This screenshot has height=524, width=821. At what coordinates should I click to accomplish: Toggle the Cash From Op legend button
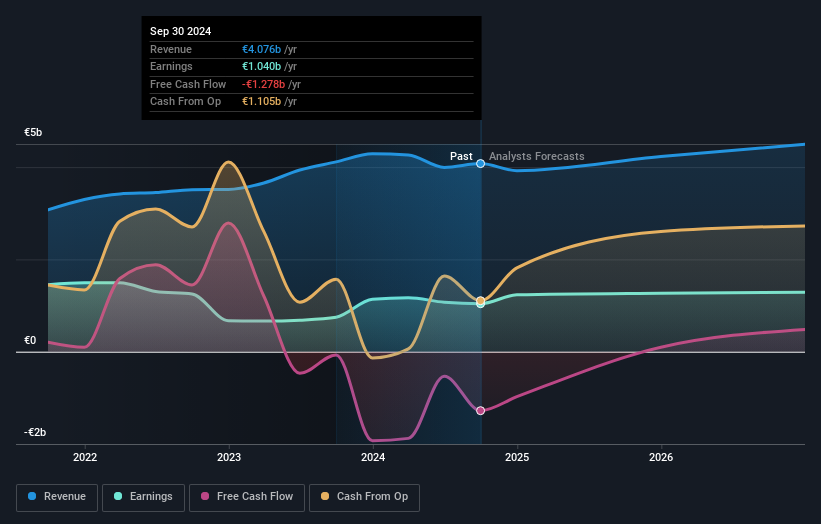[x=364, y=497]
